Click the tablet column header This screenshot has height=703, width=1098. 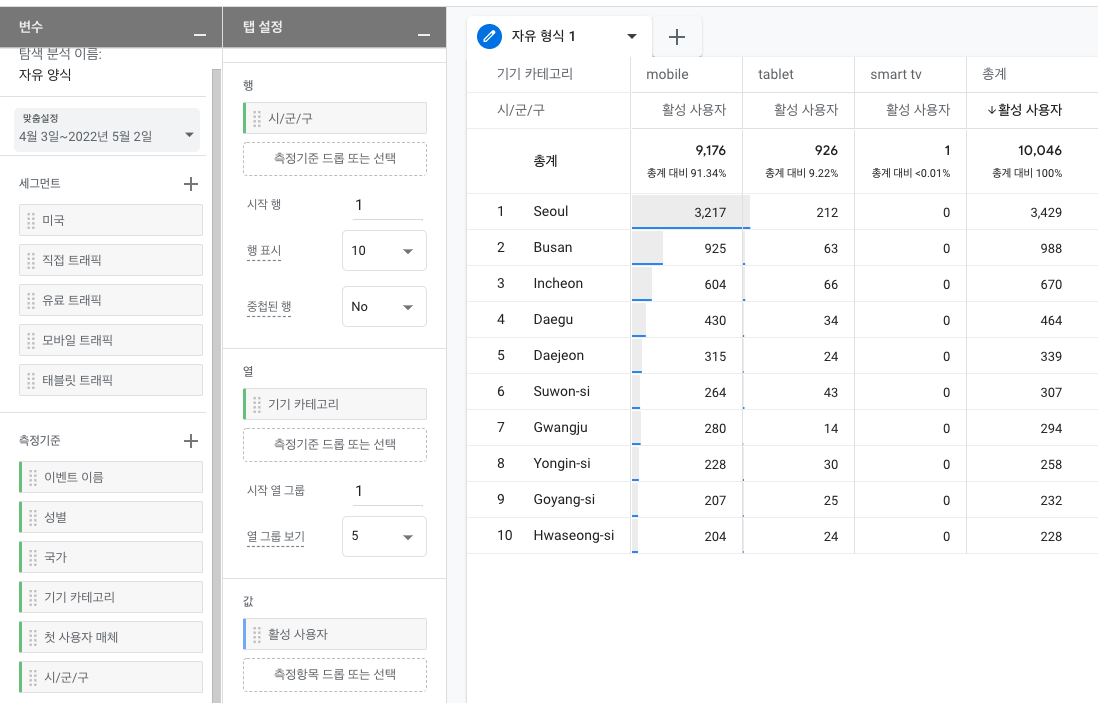(x=776, y=74)
